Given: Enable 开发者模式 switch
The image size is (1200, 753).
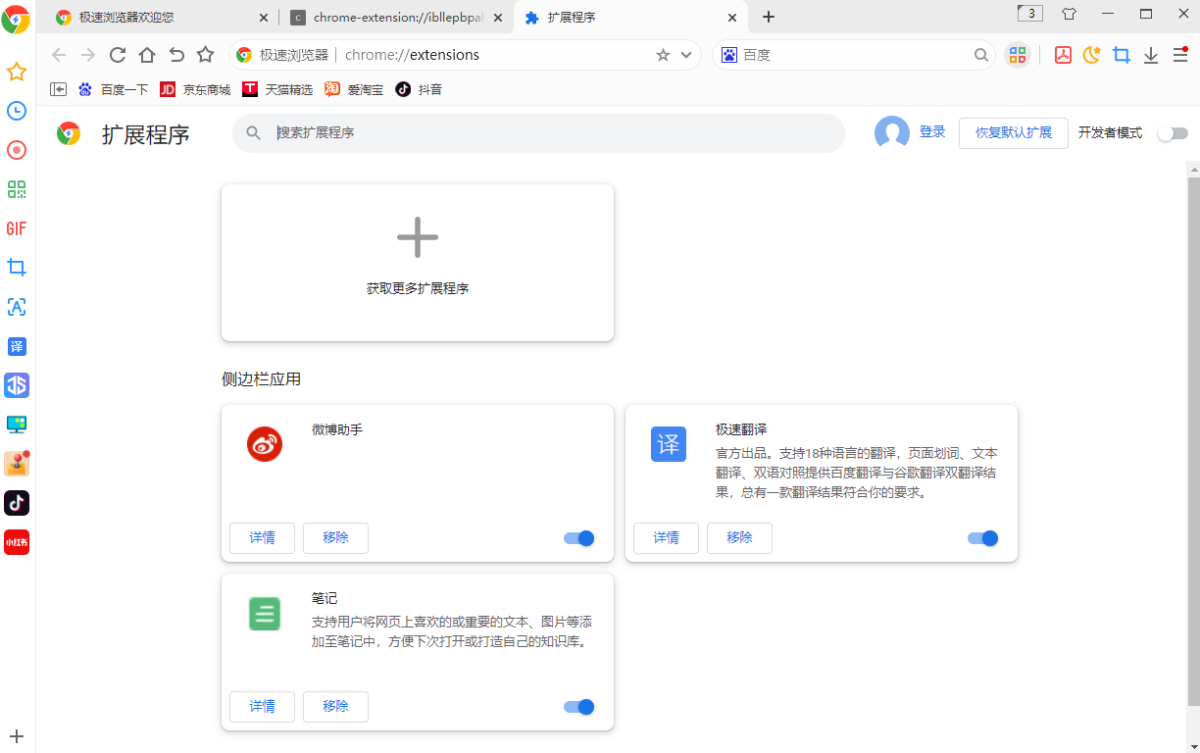Looking at the screenshot, I should point(1172,132).
